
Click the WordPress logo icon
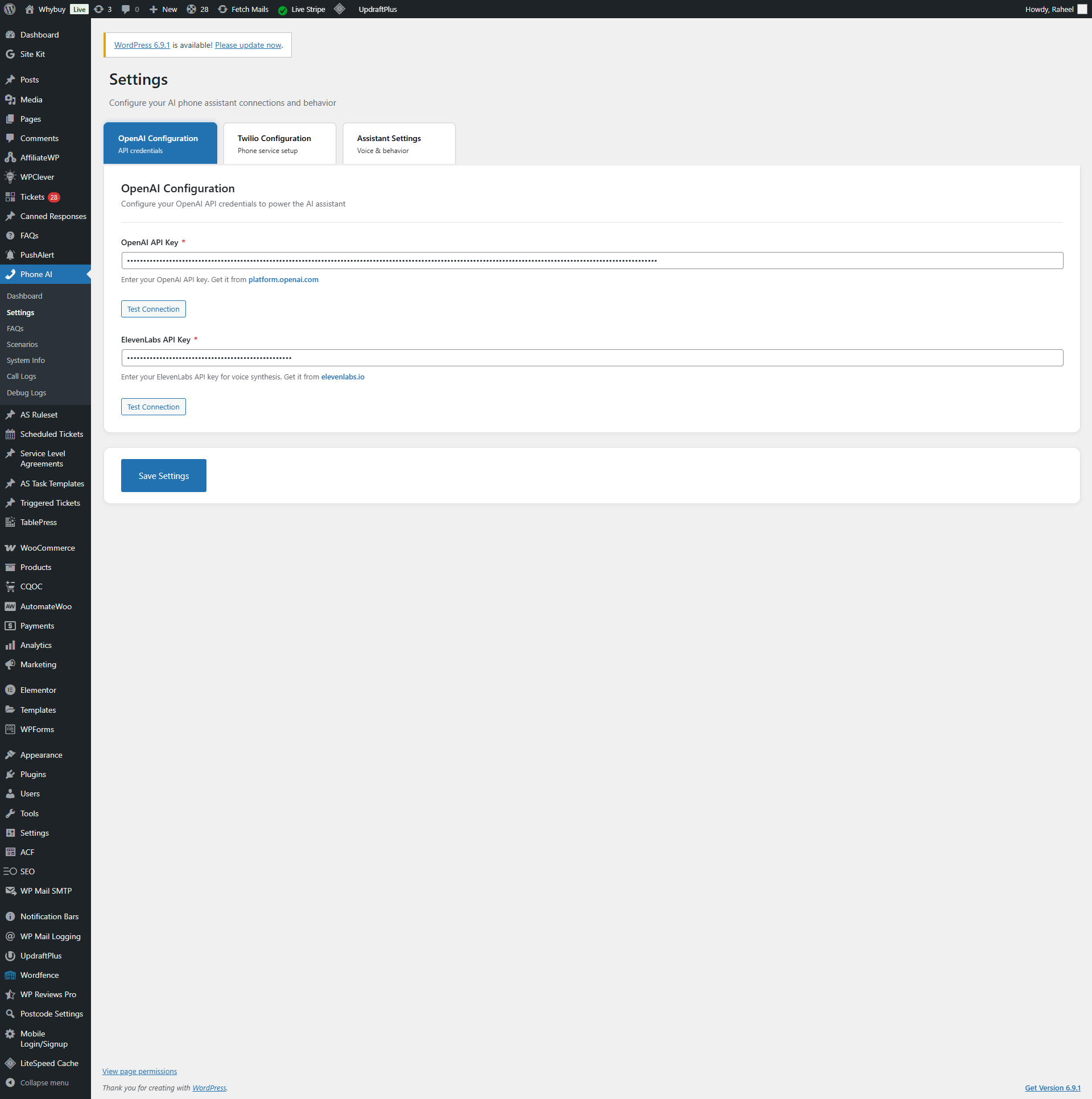coord(10,9)
